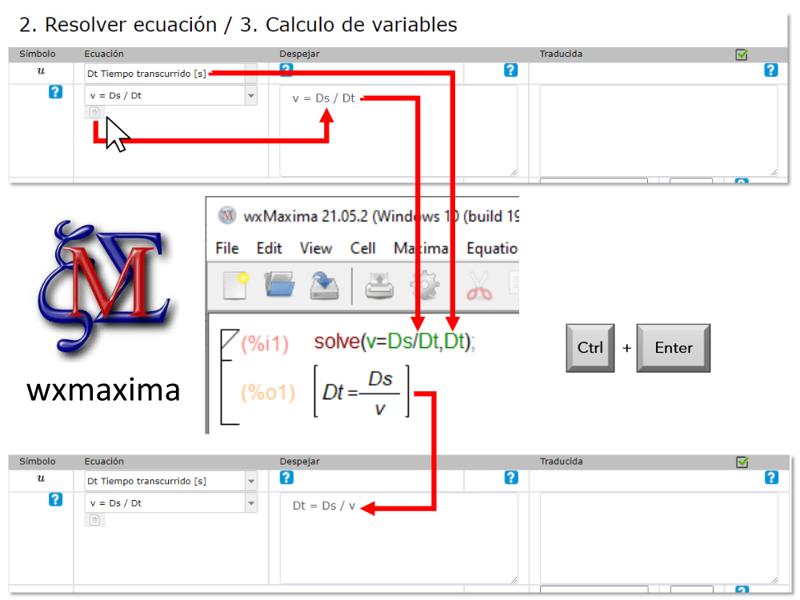
Task: Click the Ctrl key button
Action: tap(590, 348)
